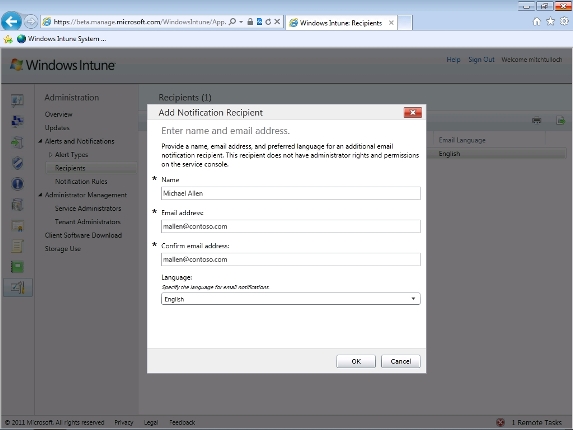Screen dimensions: 573x430
Task: Expand the Alert Types tree node
Action: coord(50,155)
